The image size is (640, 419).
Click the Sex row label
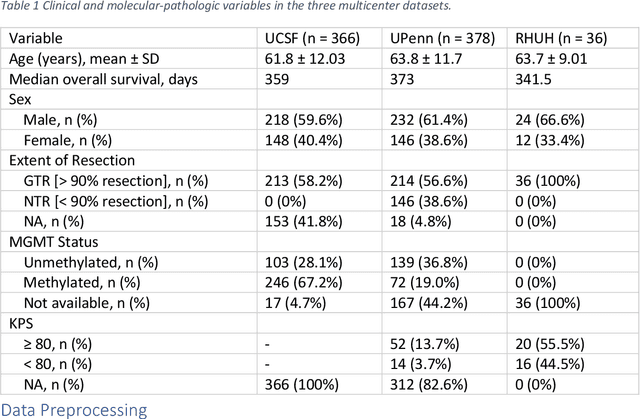coord(20,99)
